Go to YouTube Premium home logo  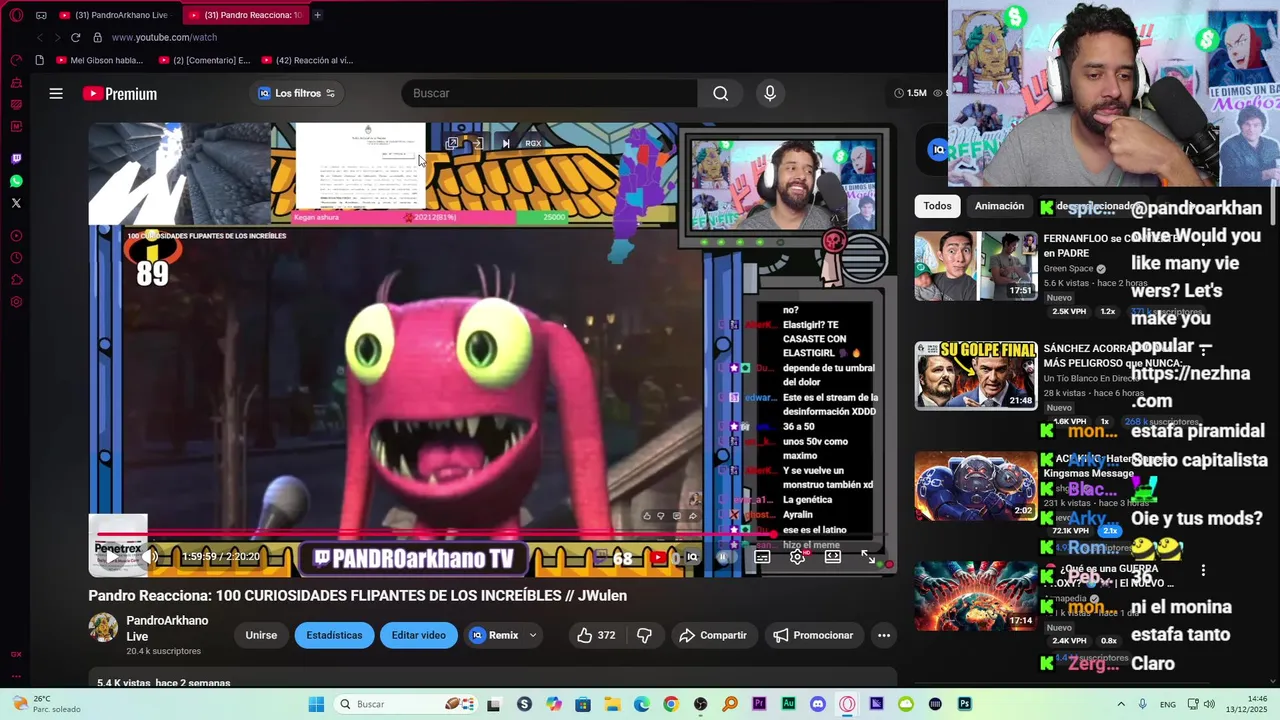click(120, 94)
